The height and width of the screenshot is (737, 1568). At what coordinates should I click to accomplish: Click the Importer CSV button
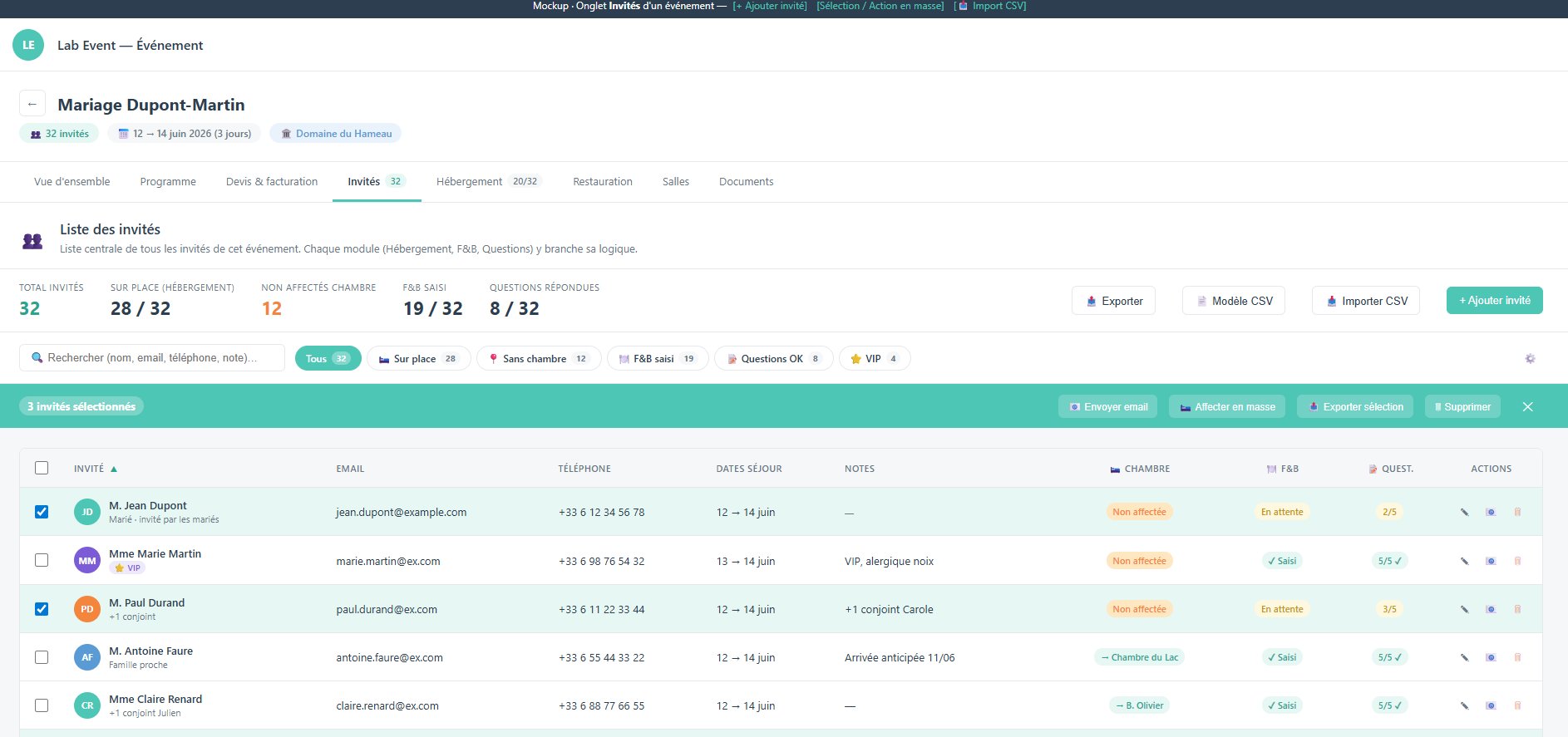[x=1366, y=301]
